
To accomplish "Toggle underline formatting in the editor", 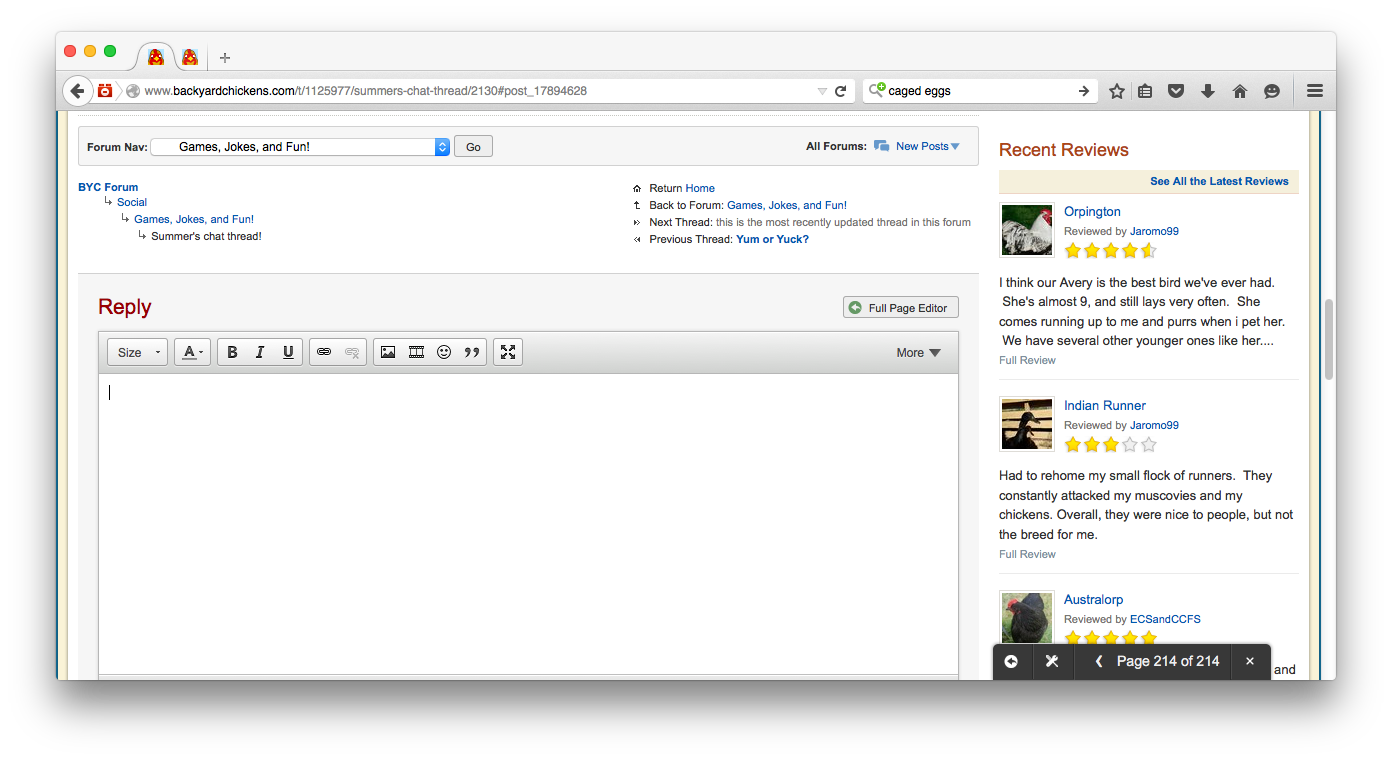I will [x=288, y=352].
